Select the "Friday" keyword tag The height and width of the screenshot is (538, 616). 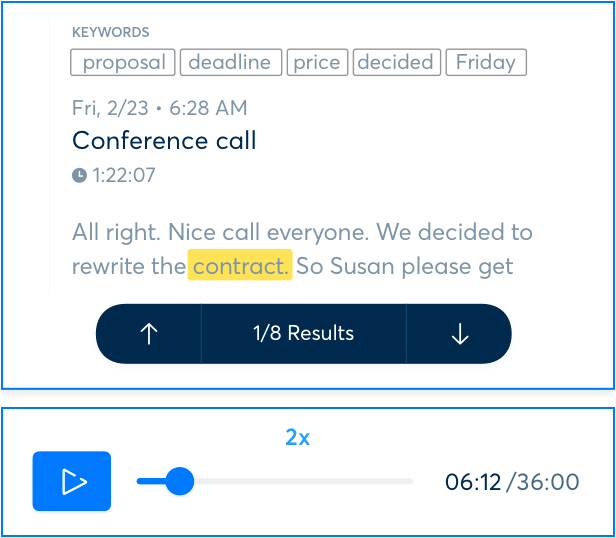pos(486,62)
